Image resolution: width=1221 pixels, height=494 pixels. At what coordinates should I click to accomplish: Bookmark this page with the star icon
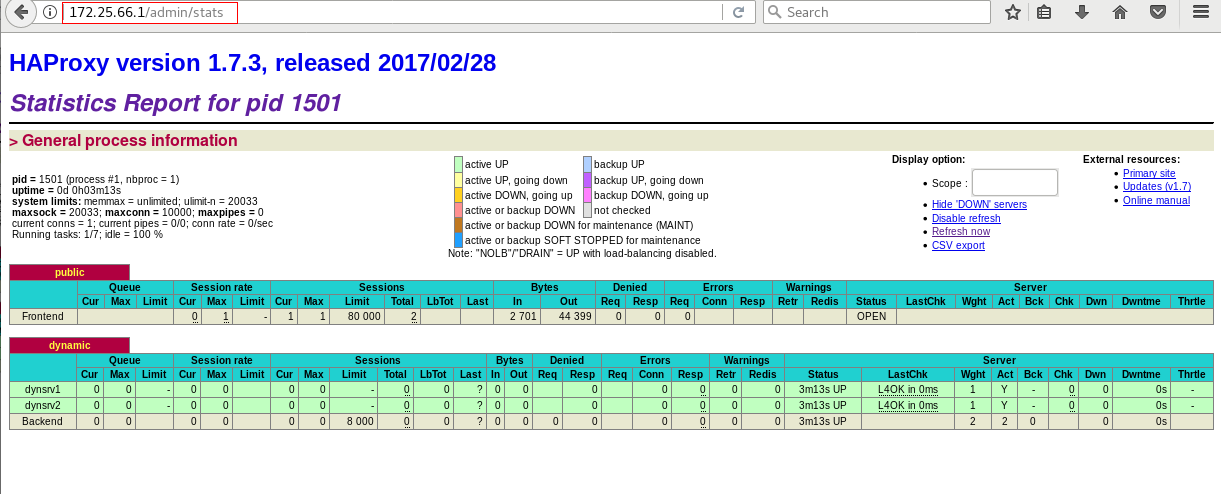pyautogui.click(x=1013, y=13)
